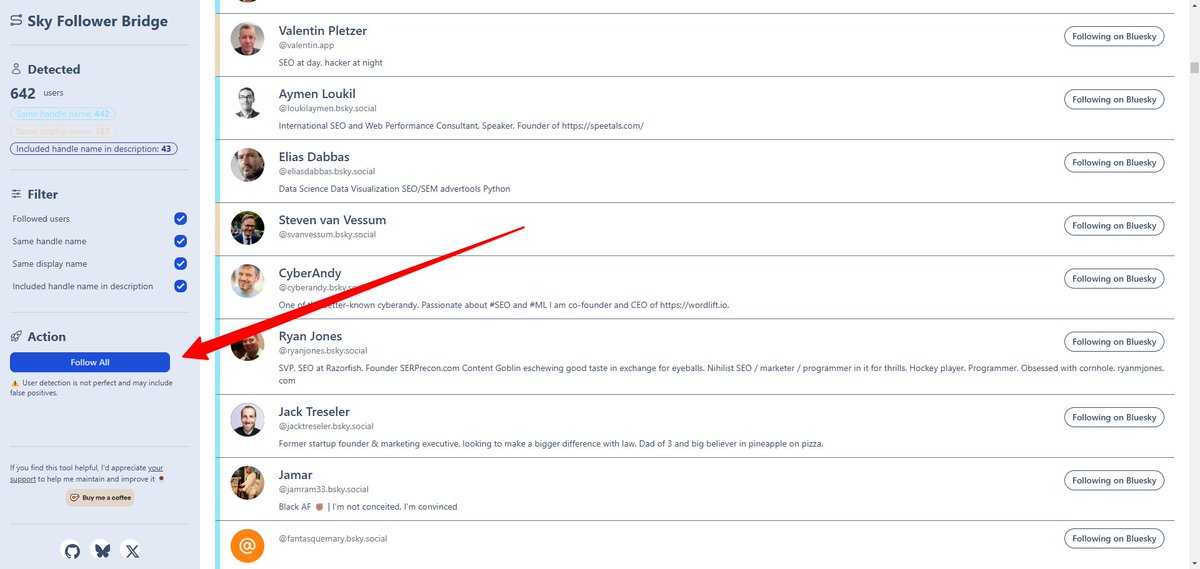
Task: Select the 'Same handle name: 442' badge
Action: pyautogui.click(x=63, y=114)
